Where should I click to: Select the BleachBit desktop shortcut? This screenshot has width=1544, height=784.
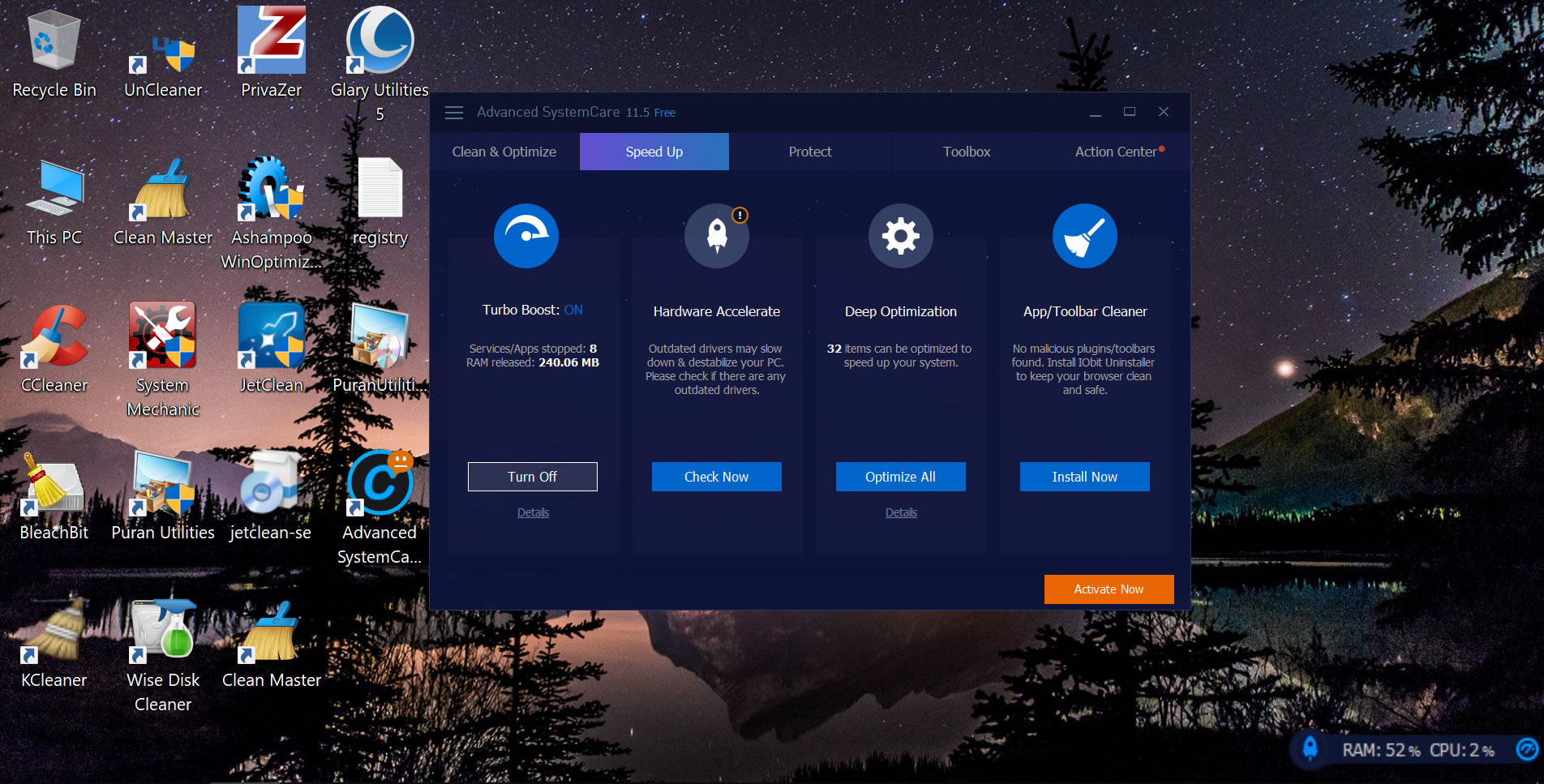(x=54, y=498)
